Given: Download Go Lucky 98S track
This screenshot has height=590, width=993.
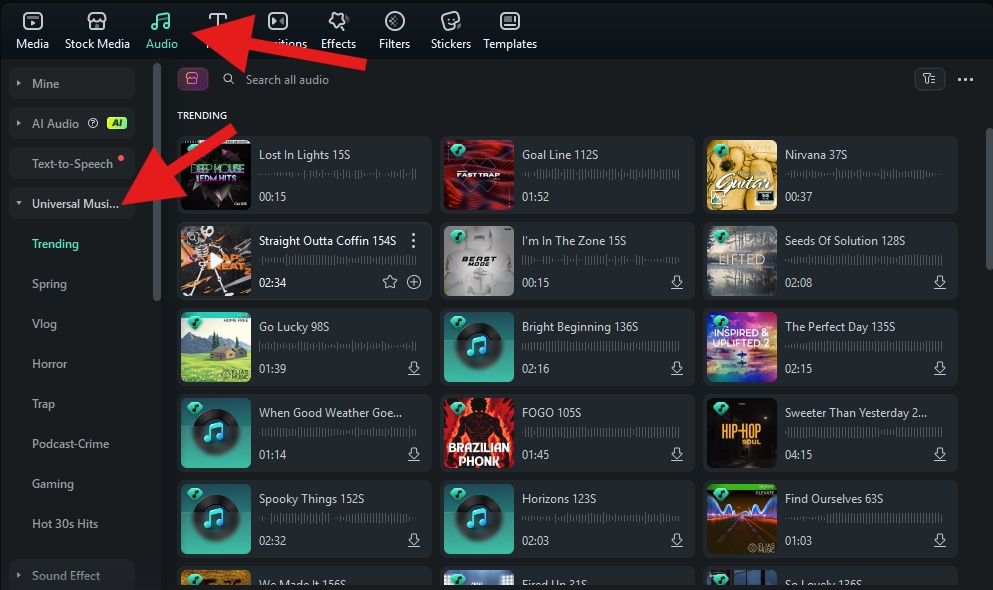Looking at the screenshot, I should [414, 368].
